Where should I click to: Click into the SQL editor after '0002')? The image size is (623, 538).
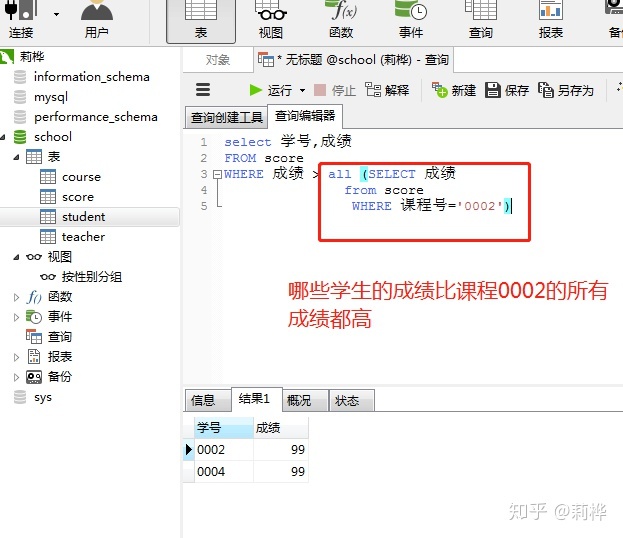[513, 206]
